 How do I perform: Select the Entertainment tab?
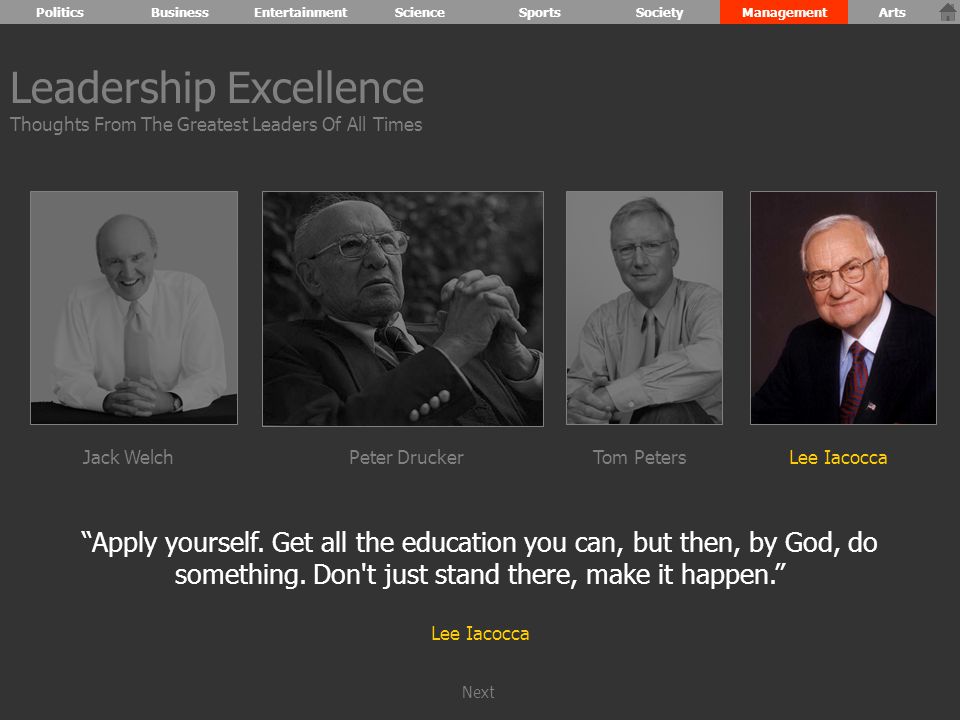[x=301, y=12]
